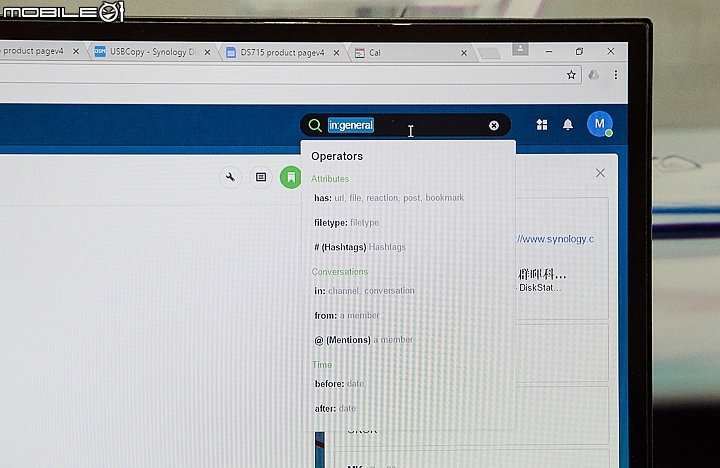720x468 pixels.
Task: Click the Time heading
Action: pos(322,365)
